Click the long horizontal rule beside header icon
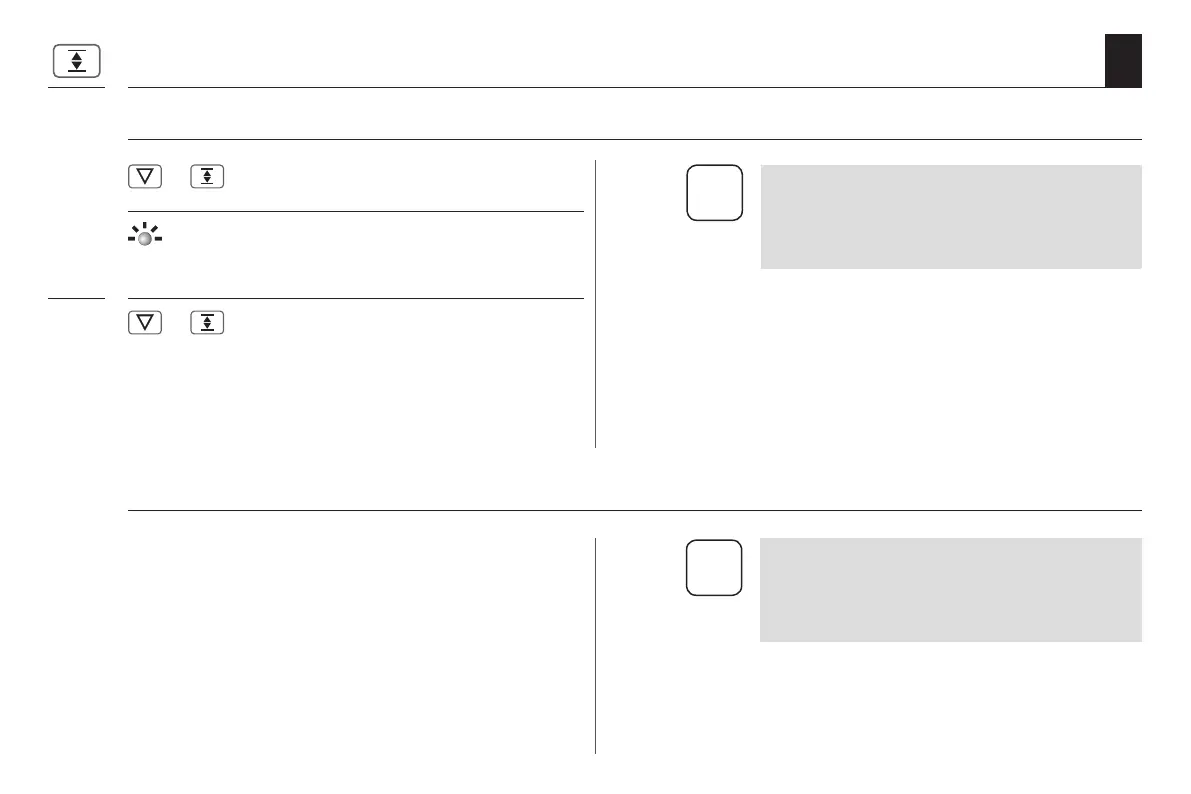 616,88
